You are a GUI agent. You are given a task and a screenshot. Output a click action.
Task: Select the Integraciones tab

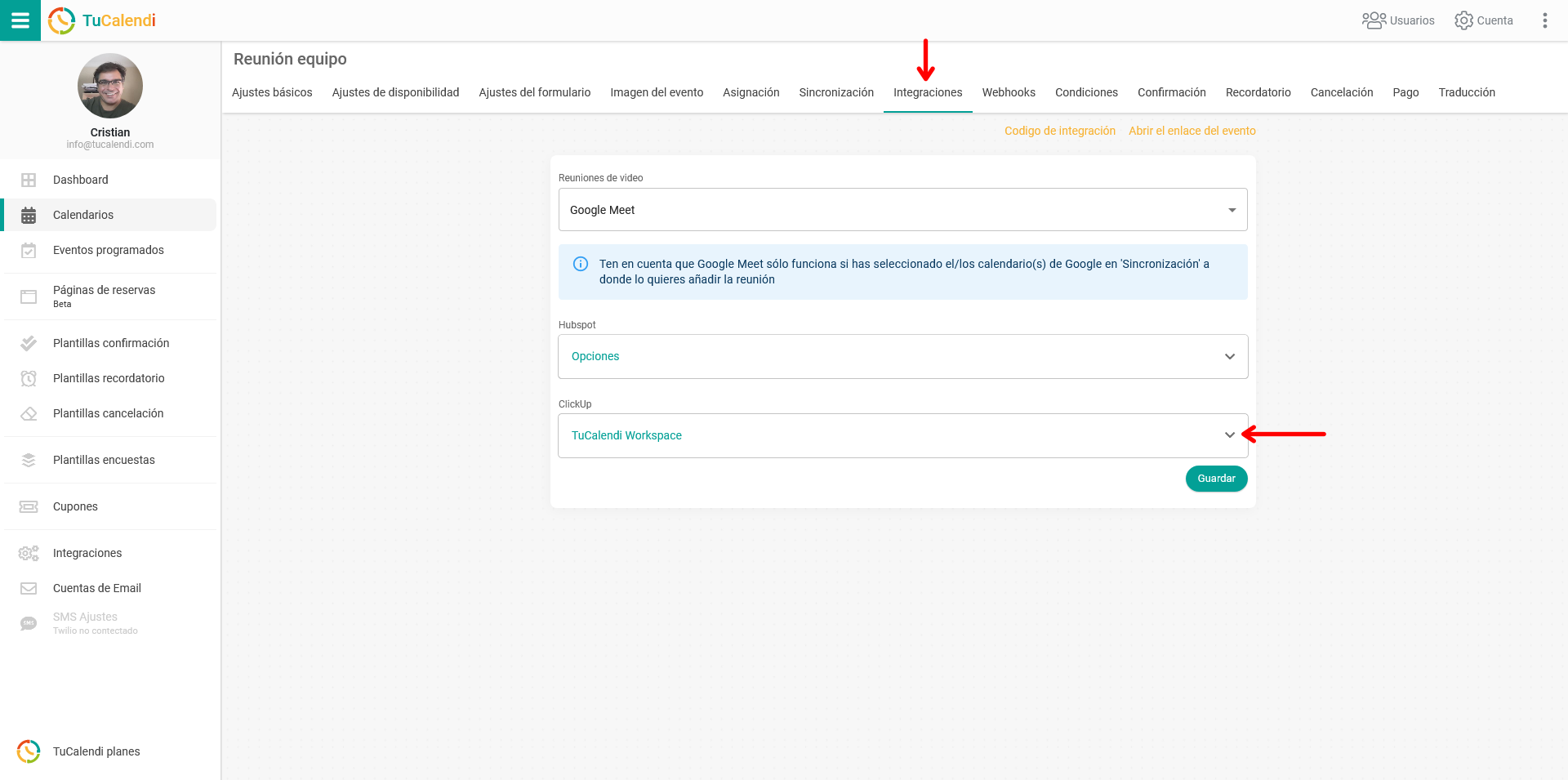928,92
